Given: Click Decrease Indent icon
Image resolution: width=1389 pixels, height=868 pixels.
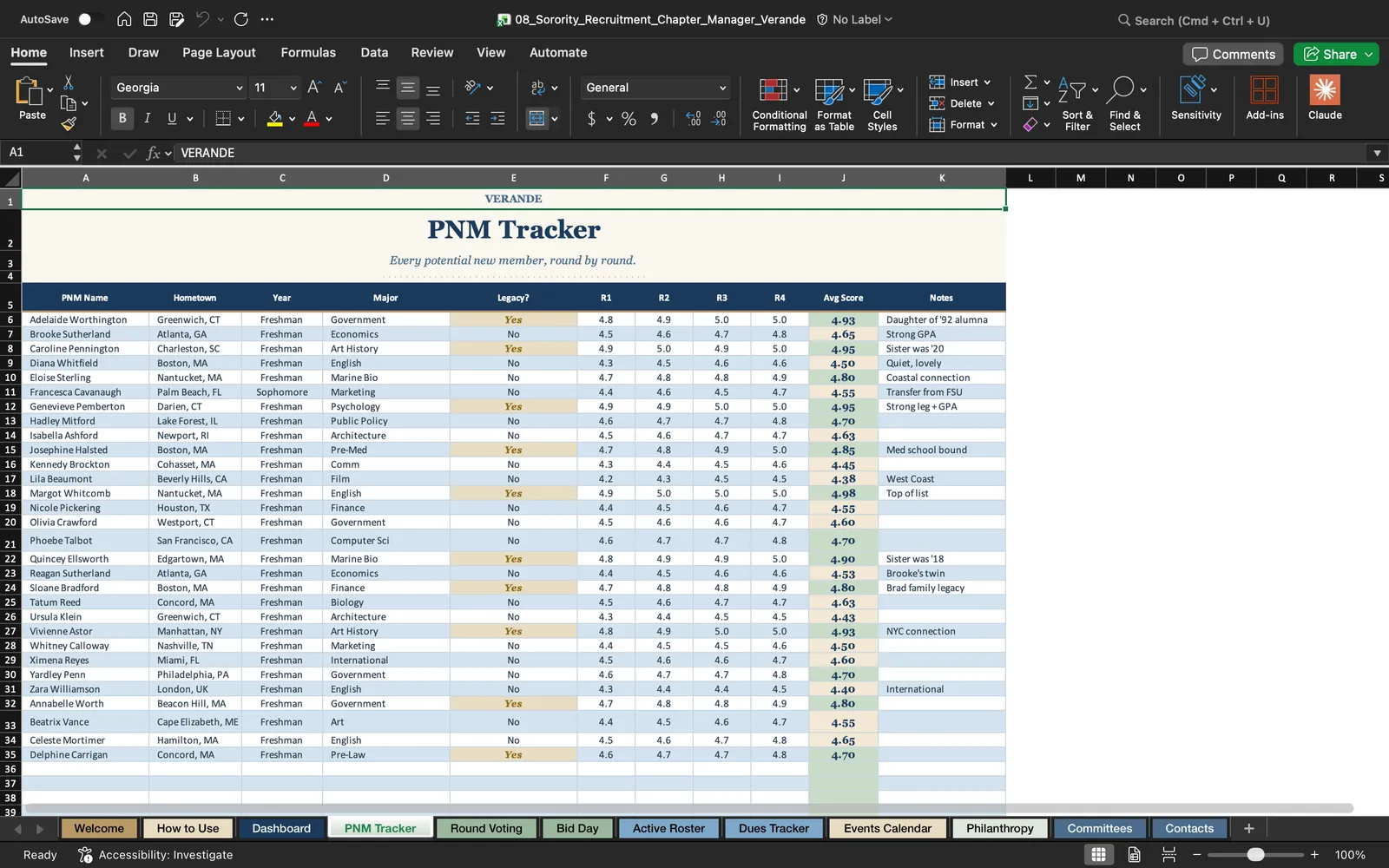Looking at the screenshot, I should pos(472,118).
